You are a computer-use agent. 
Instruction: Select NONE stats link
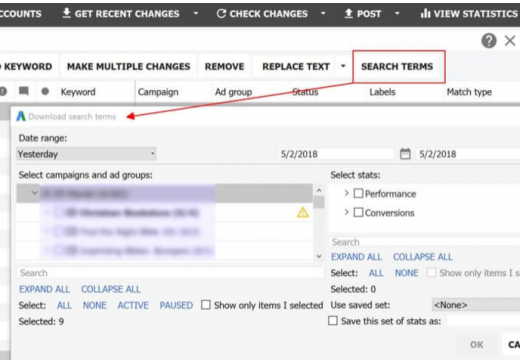tap(407, 273)
